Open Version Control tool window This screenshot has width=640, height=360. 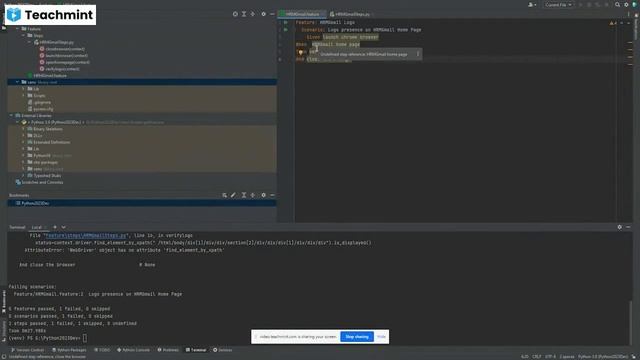(x=28, y=350)
